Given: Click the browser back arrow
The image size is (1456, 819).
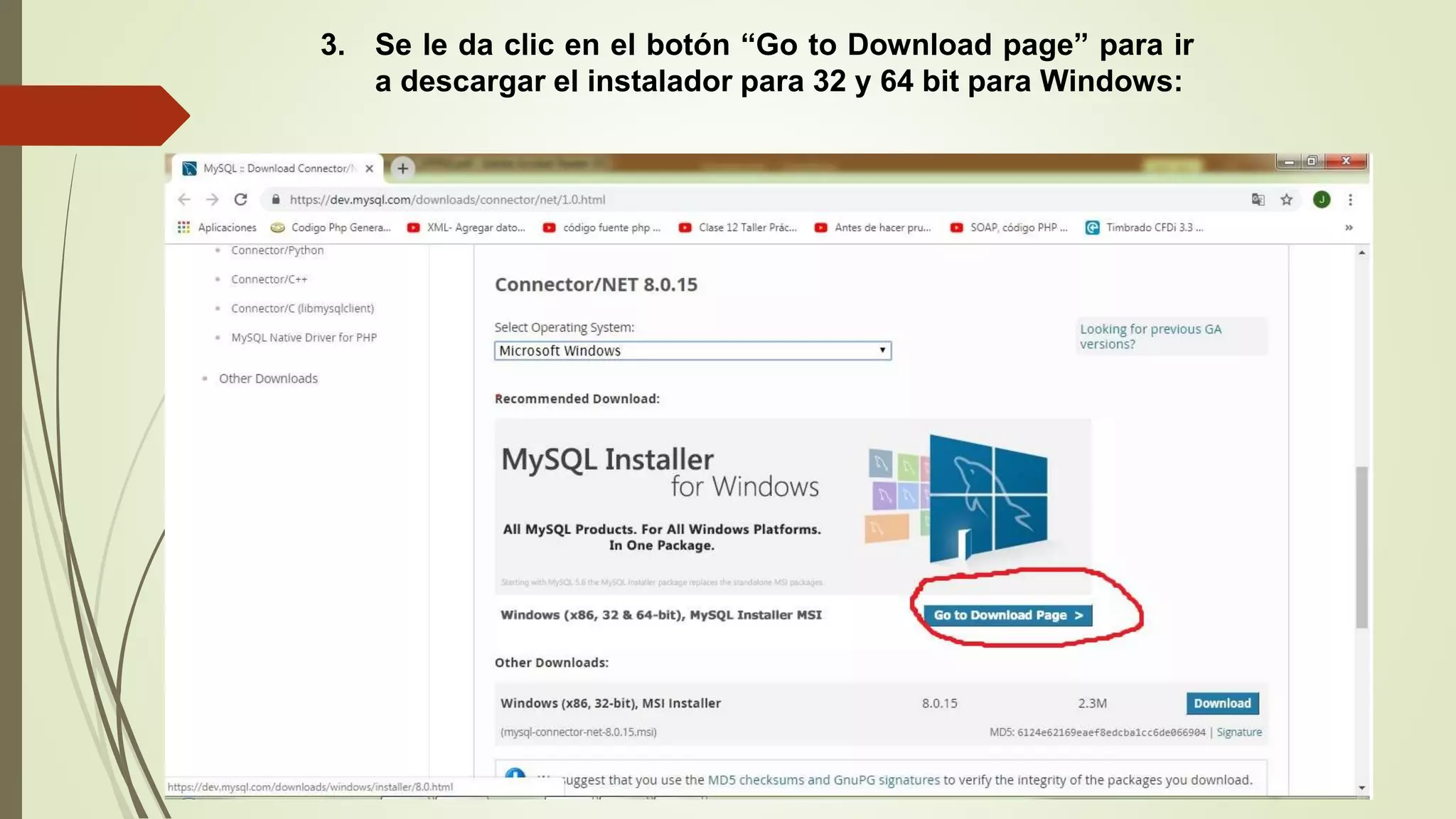Looking at the screenshot, I should point(184,200).
